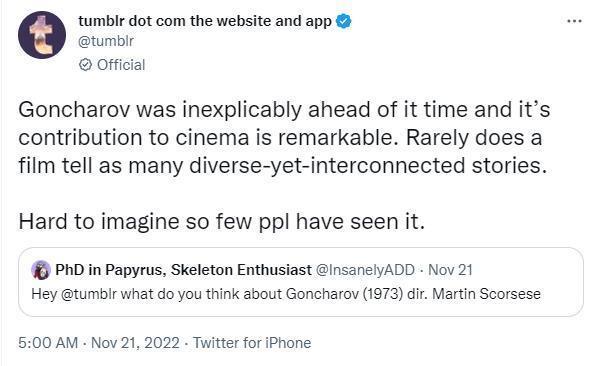Click the main tweet text starting 'Goncharov was'
Screen dimensions: 598x366
coord(284,138)
